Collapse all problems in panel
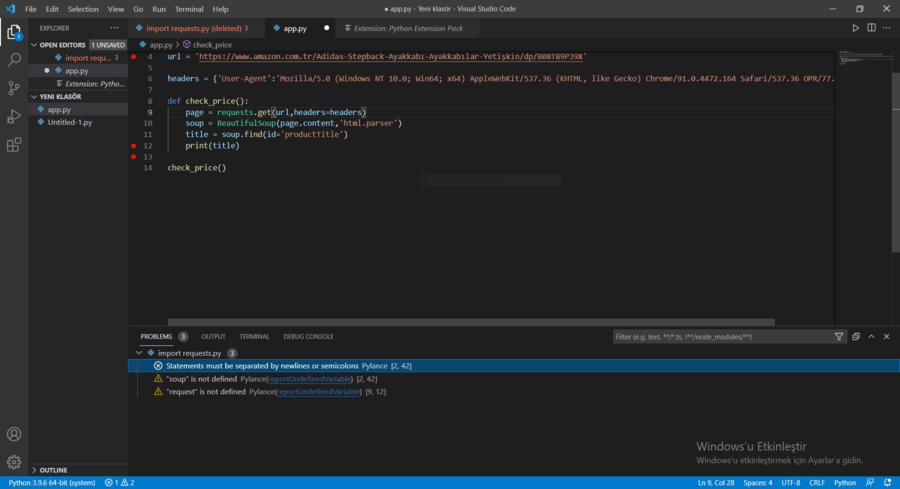This screenshot has width=900, height=489. (x=856, y=337)
